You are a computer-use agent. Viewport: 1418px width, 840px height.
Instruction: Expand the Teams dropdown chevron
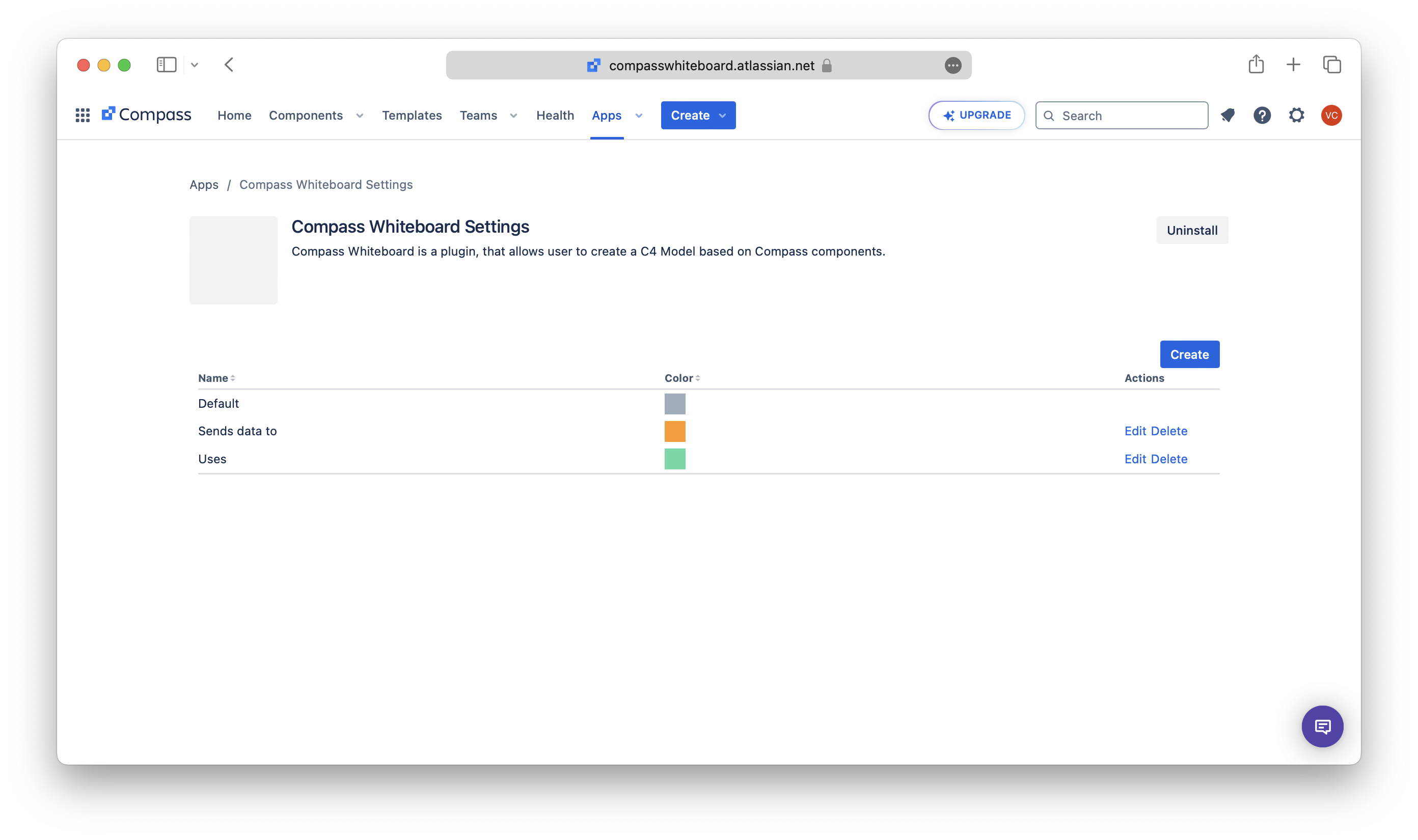pyautogui.click(x=513, y=116)
